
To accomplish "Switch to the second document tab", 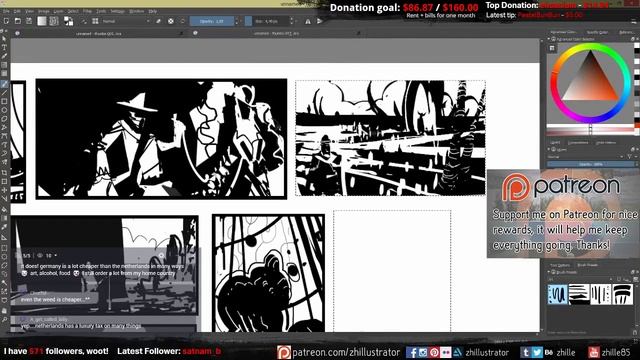I will (x=276, y=33).
